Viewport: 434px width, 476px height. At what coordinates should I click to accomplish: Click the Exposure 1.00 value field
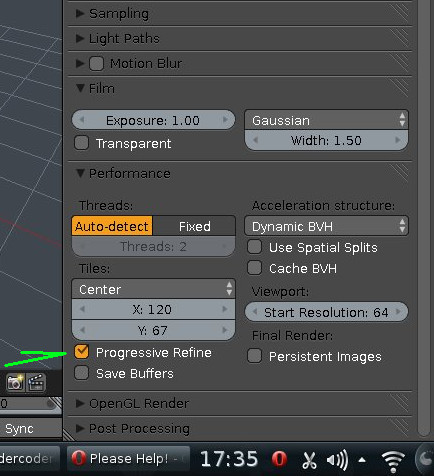(x=153, y=120)
